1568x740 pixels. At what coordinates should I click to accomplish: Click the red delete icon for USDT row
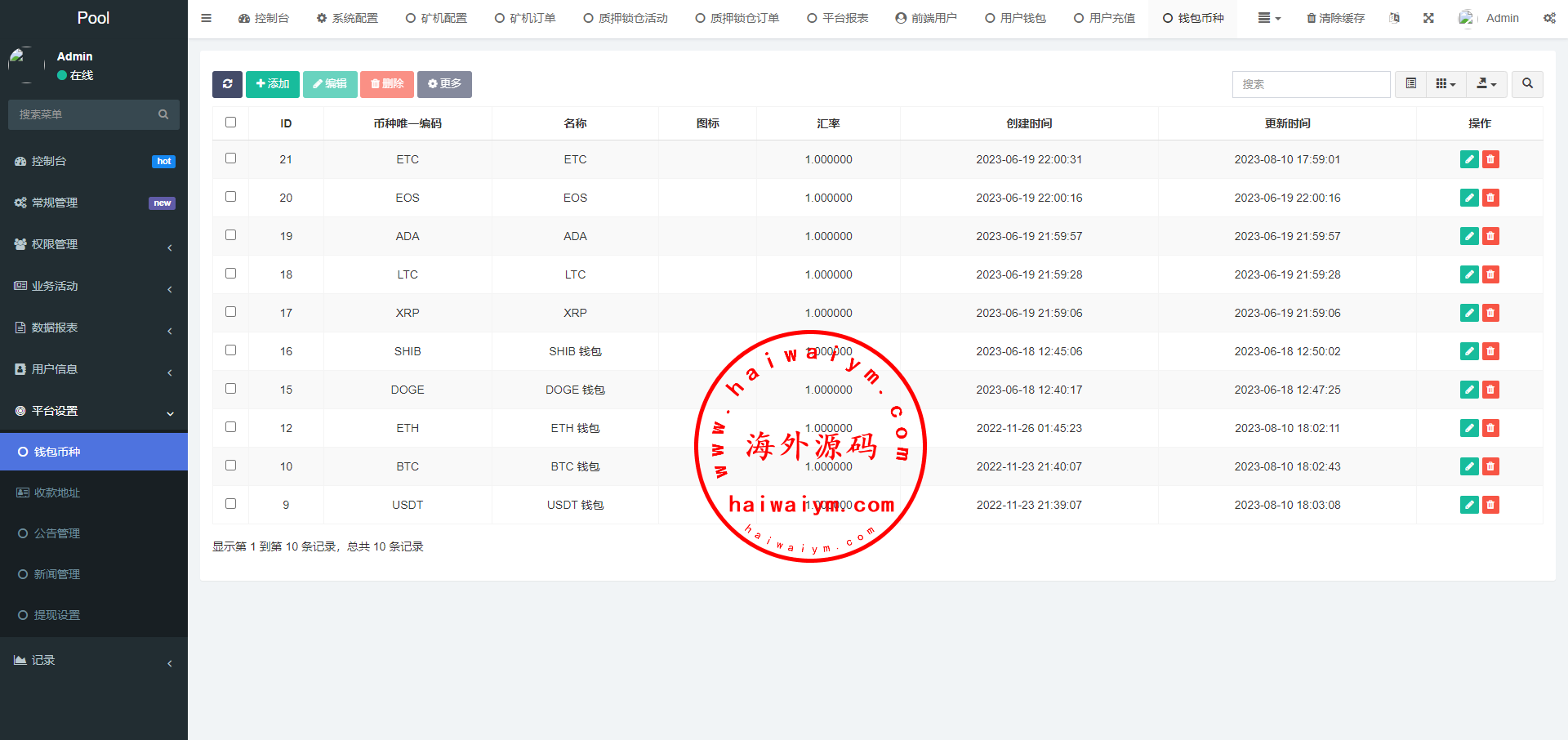point(1490,505)
